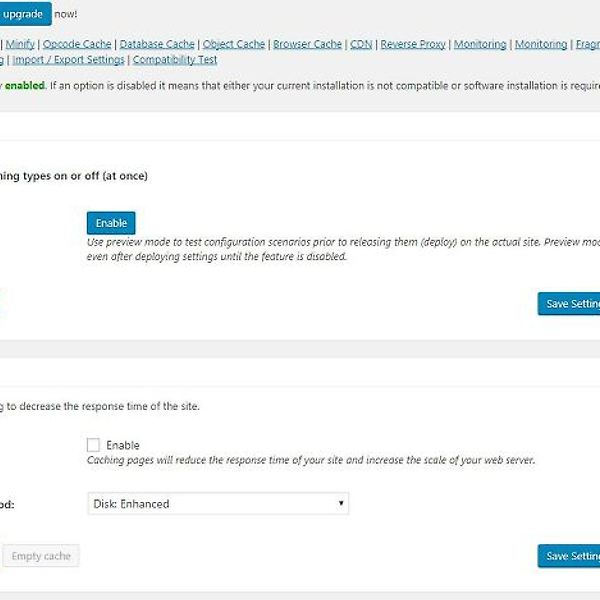The height and width of the screenshot is (600, 600).
Task: Click the dropdown arrow beside Disk: Enhanced
Action: (x=341, y=504)
